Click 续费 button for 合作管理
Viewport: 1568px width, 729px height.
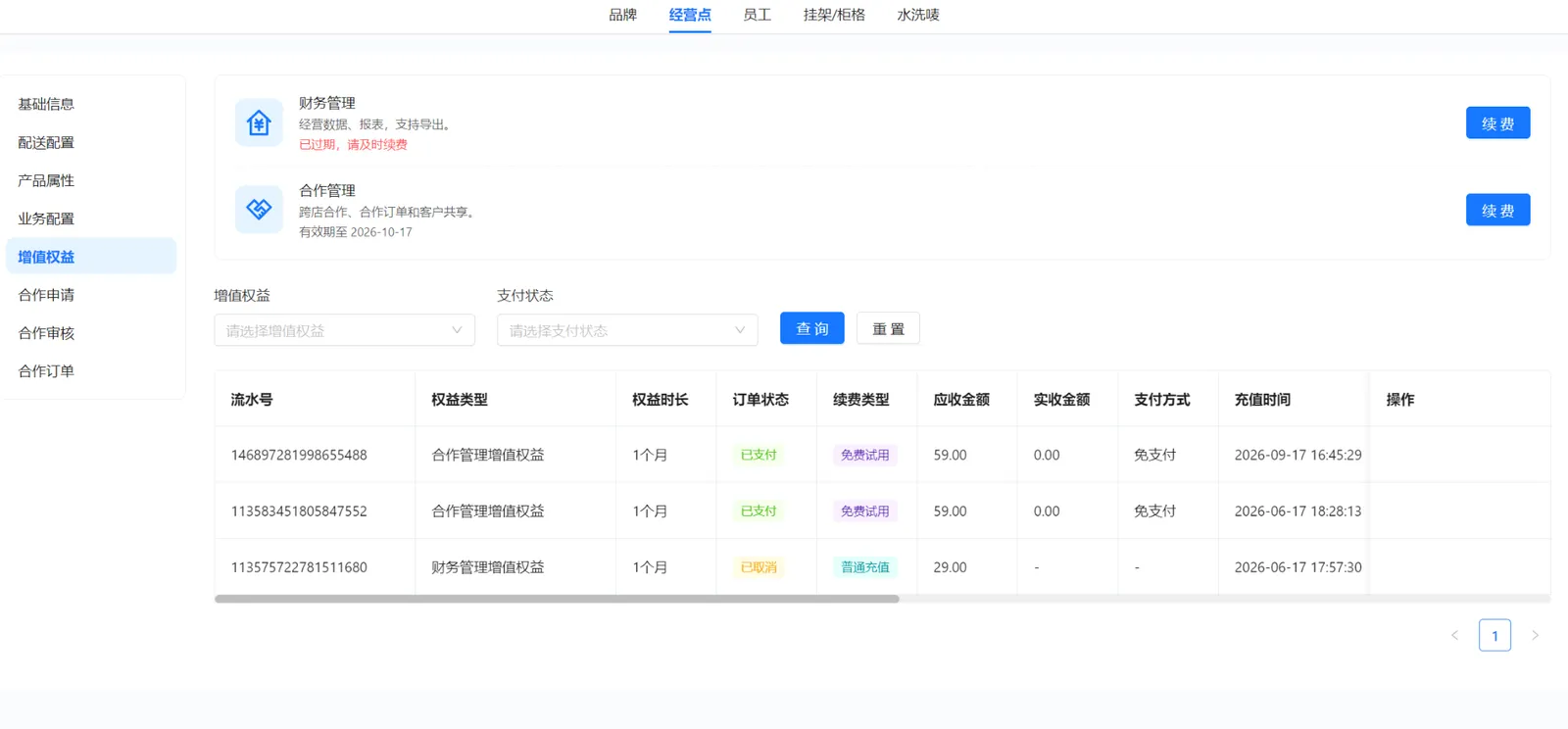1497,210
